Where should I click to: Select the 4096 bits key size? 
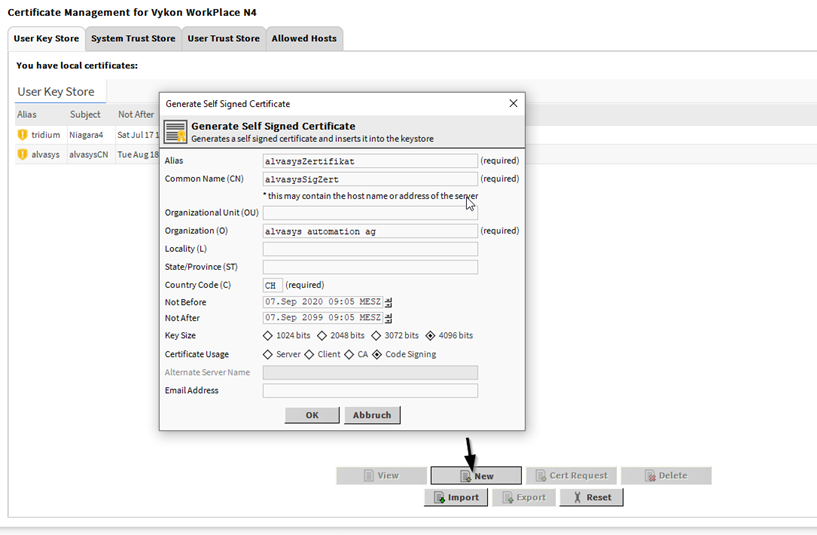tap(430, 335)
